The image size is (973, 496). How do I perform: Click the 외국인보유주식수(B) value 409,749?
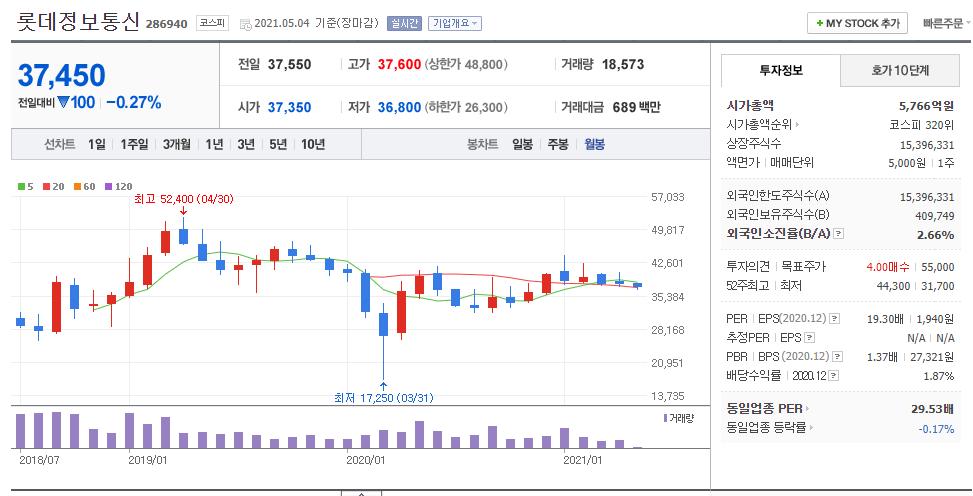pyautogui.click(x=935, y=215)
